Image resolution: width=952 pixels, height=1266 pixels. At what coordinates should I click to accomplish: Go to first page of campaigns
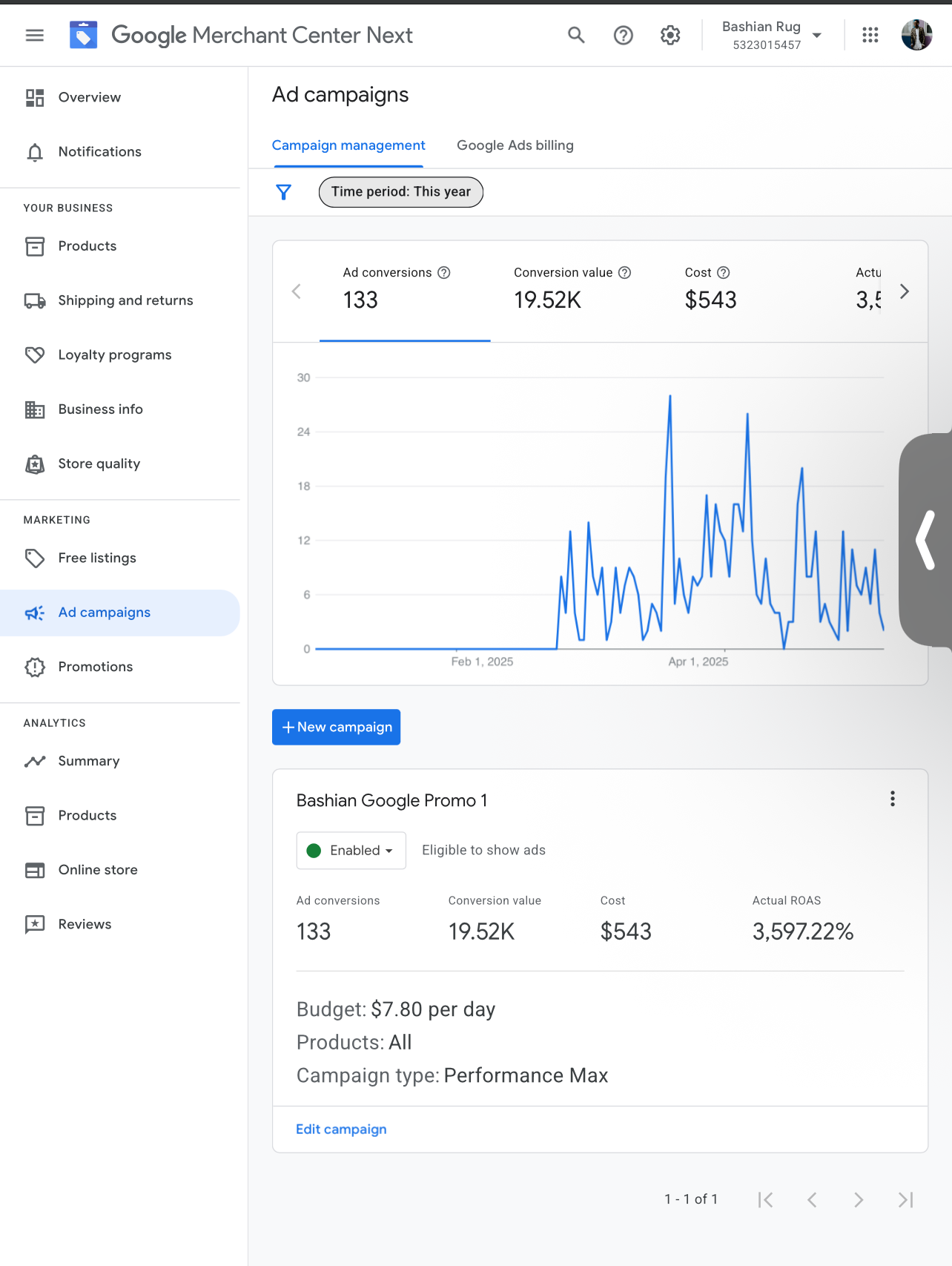[765, 1200]
